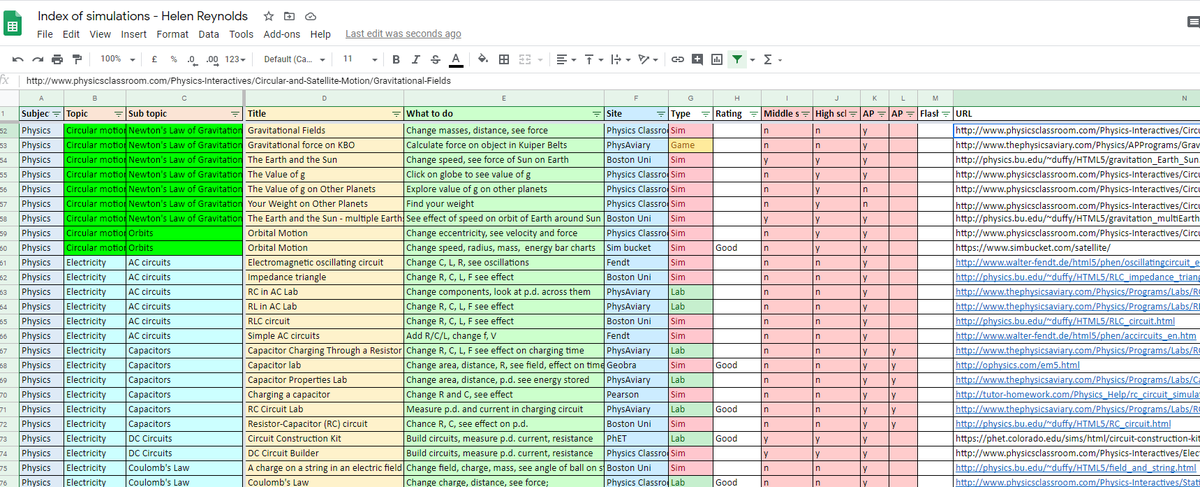Change the cell fill color
The height and width of the screenshot is (487, 1200).
pyautogui.click(x=483, y=59)
